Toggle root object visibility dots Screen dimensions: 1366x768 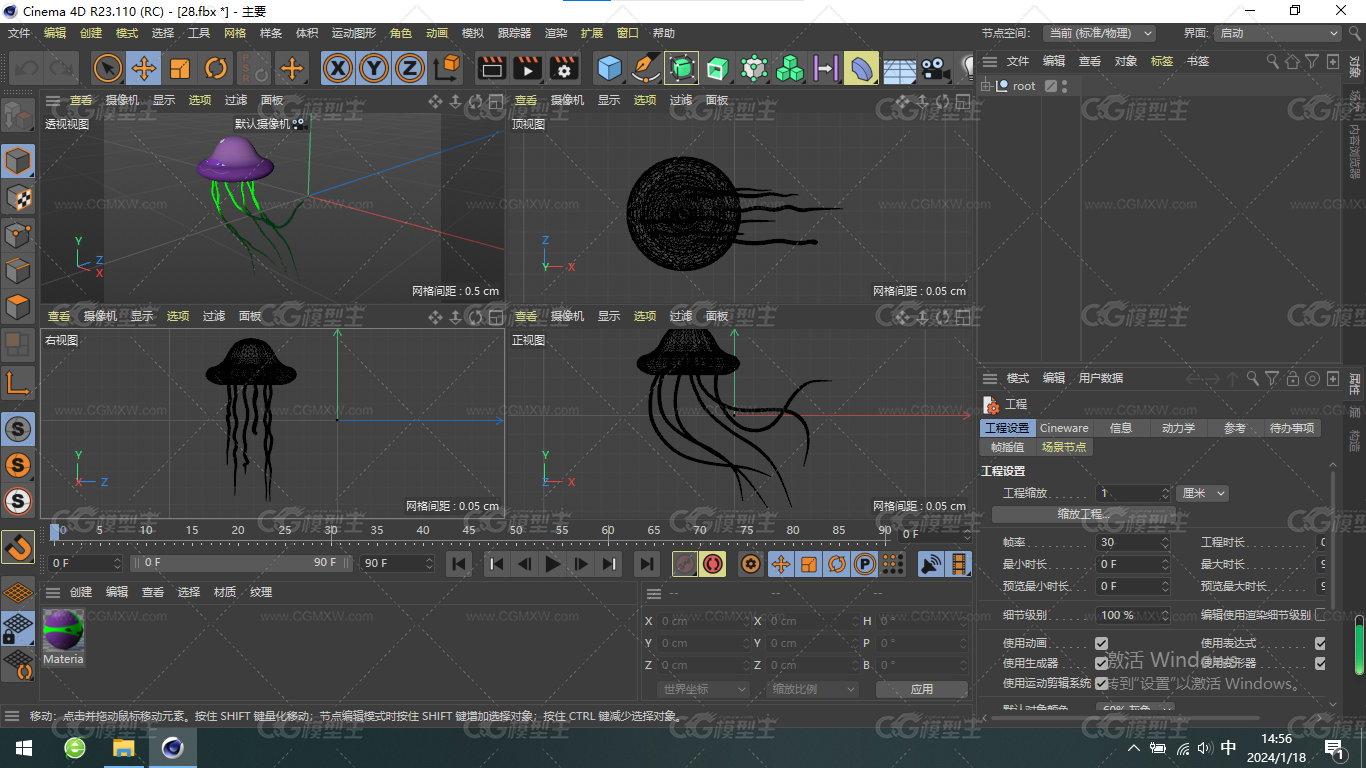click(x=1065, y=86)
